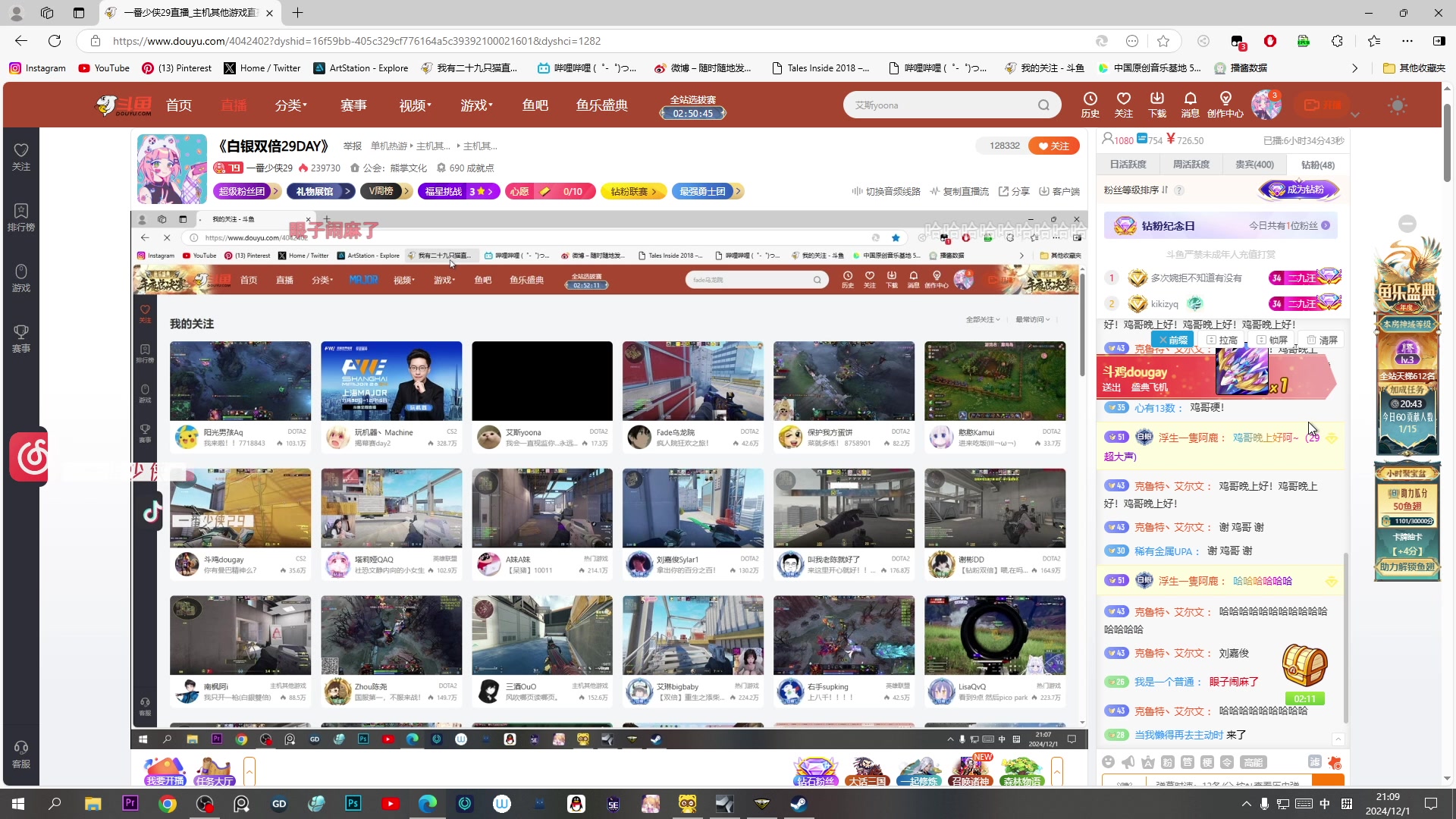Image resolution: width=1456 pixels, height=819 pixels.
Task: Open the 钻粉联赛 league badge
Action: point(632,191)
